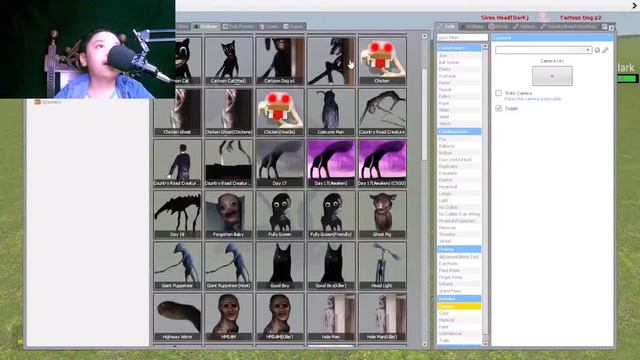640x360 pixels.
Task: Click spawn list scrollbar up arrow
Action: click(424, 36)
